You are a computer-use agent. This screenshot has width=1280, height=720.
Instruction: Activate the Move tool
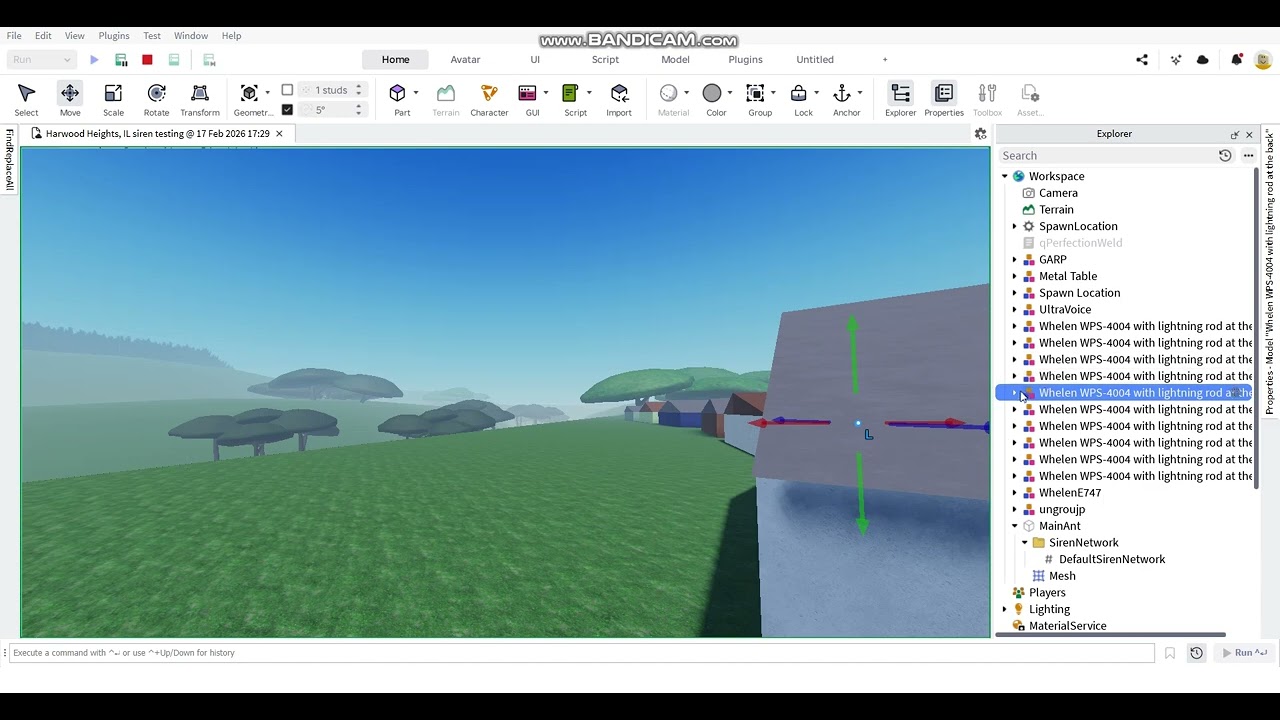[x=70, y=99]
